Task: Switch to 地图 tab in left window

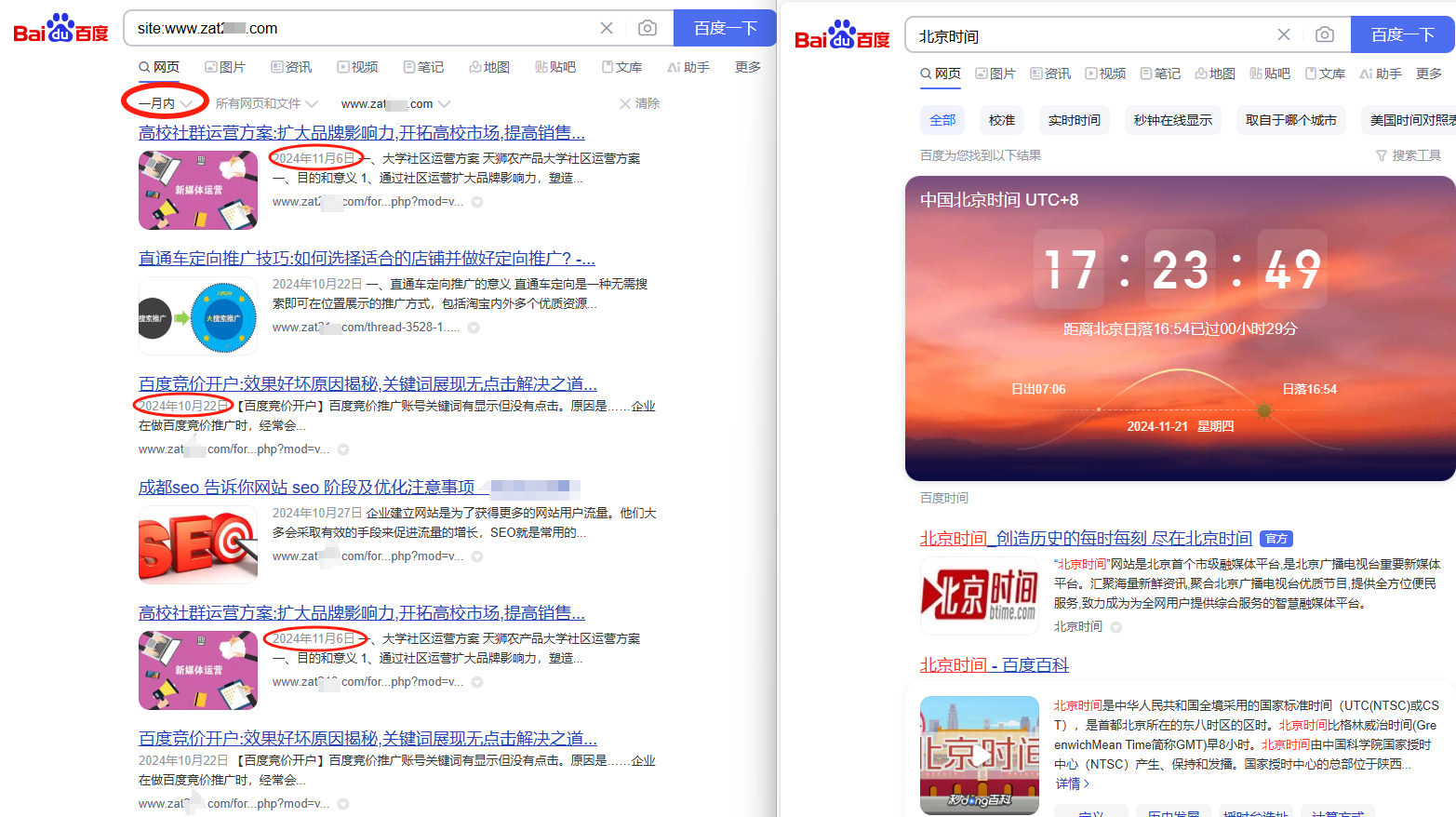Action: (x=489, y=67)
